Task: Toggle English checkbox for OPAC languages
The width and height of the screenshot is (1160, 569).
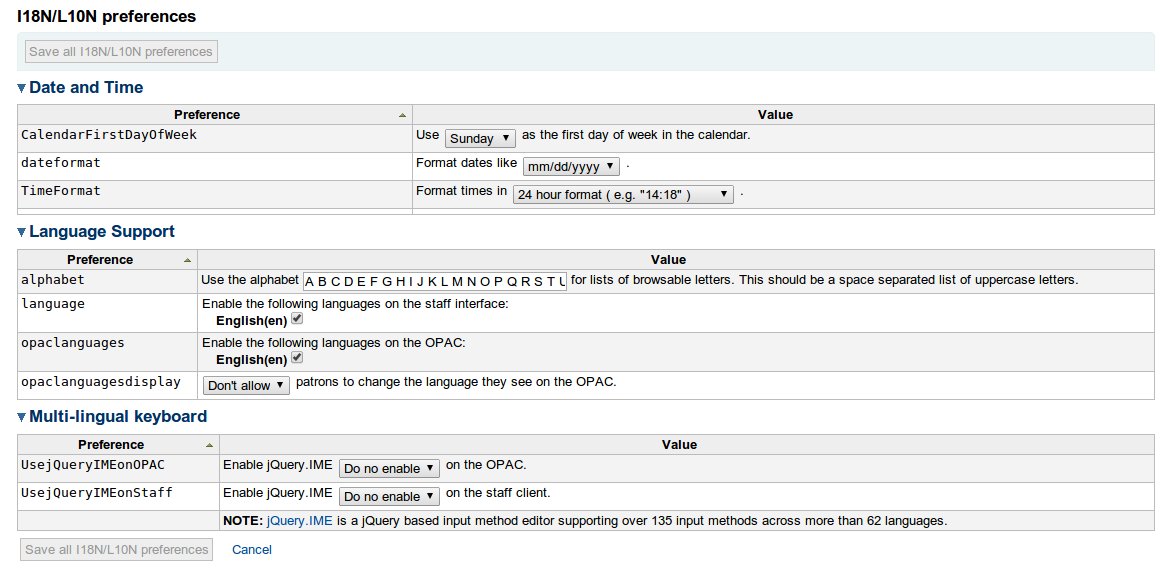Action: [x=297, y=358]
